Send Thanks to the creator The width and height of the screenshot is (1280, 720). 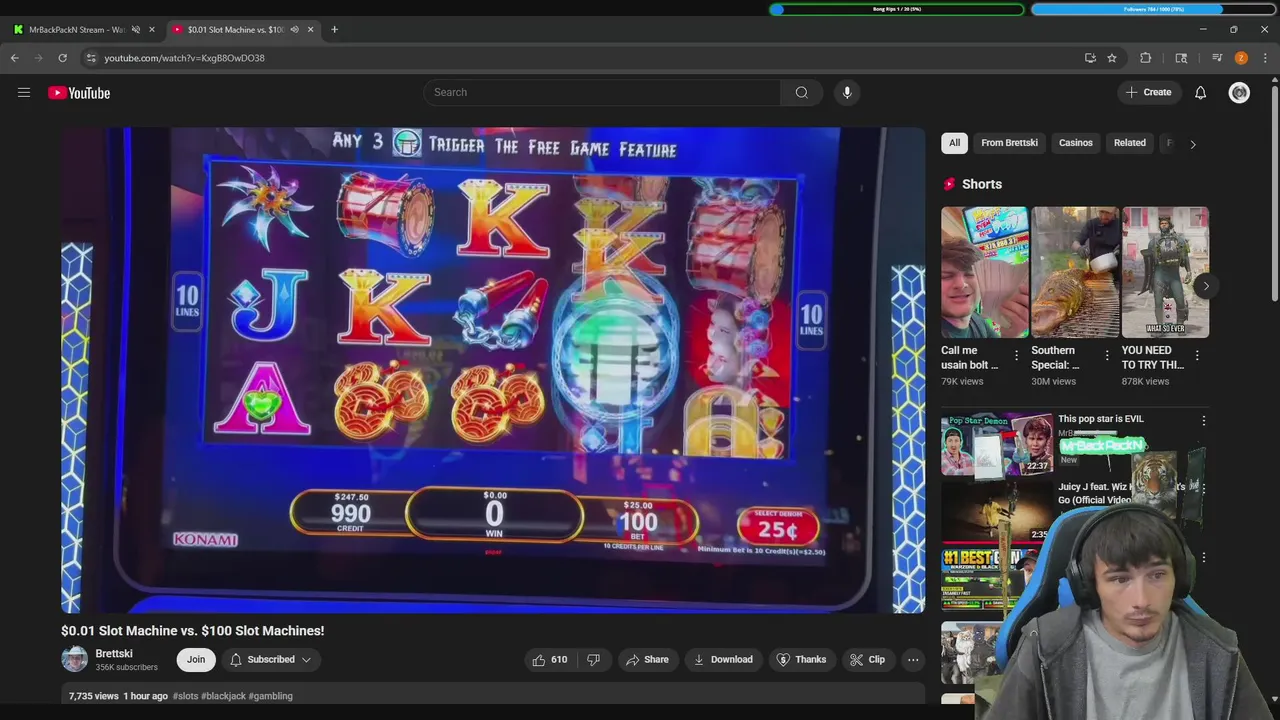[802, 659]
